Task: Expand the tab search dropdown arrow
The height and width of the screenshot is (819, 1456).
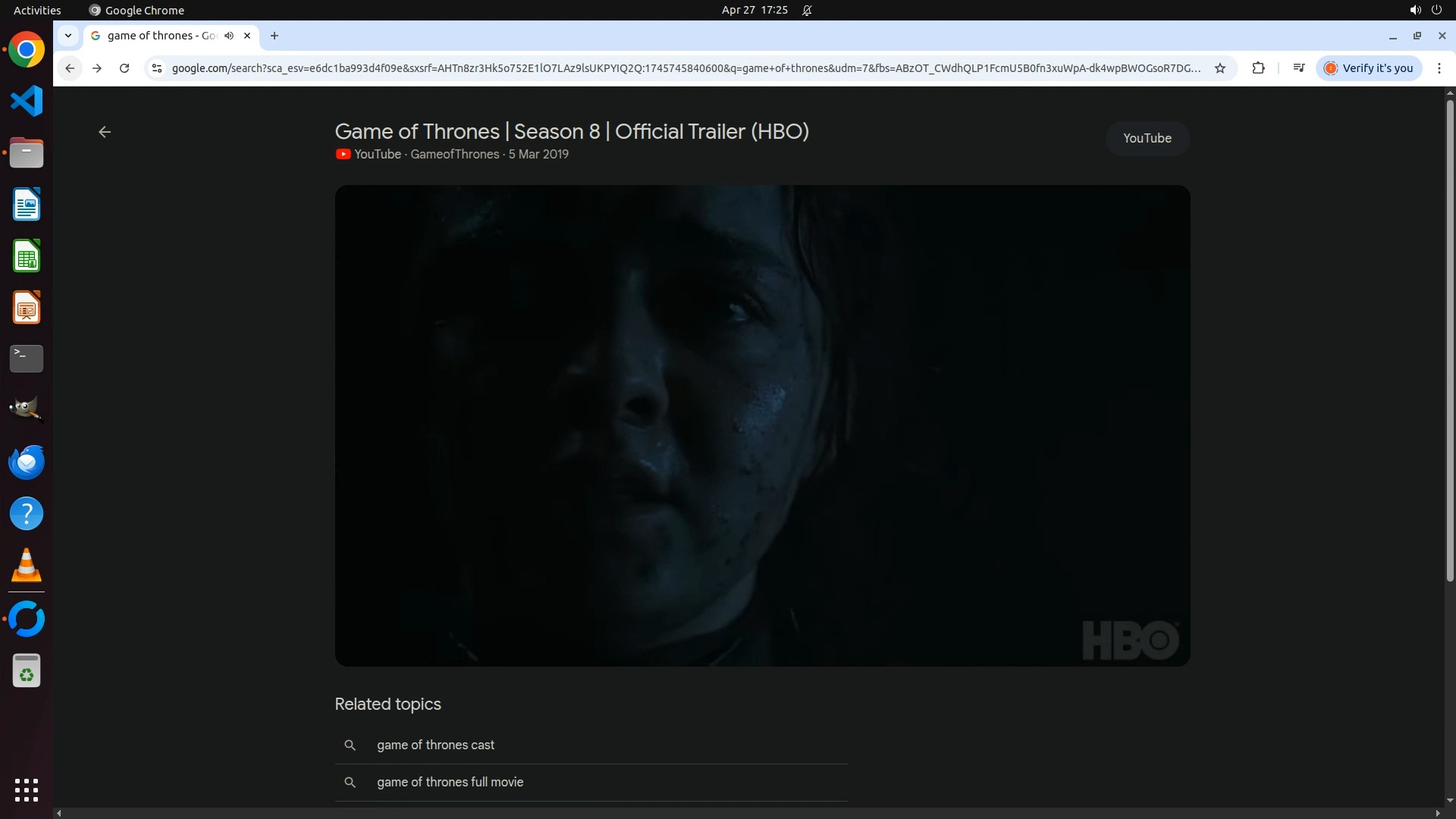Action: 68,36
